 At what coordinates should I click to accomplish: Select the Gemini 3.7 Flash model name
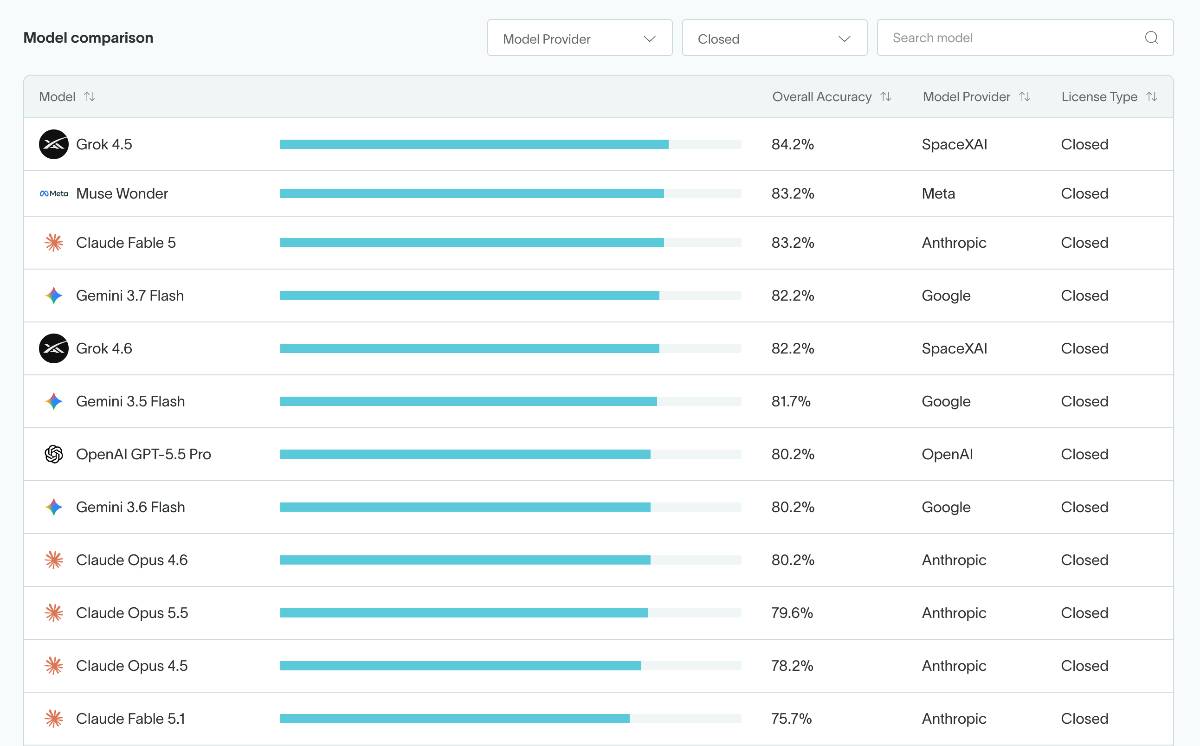pos(130,296)
